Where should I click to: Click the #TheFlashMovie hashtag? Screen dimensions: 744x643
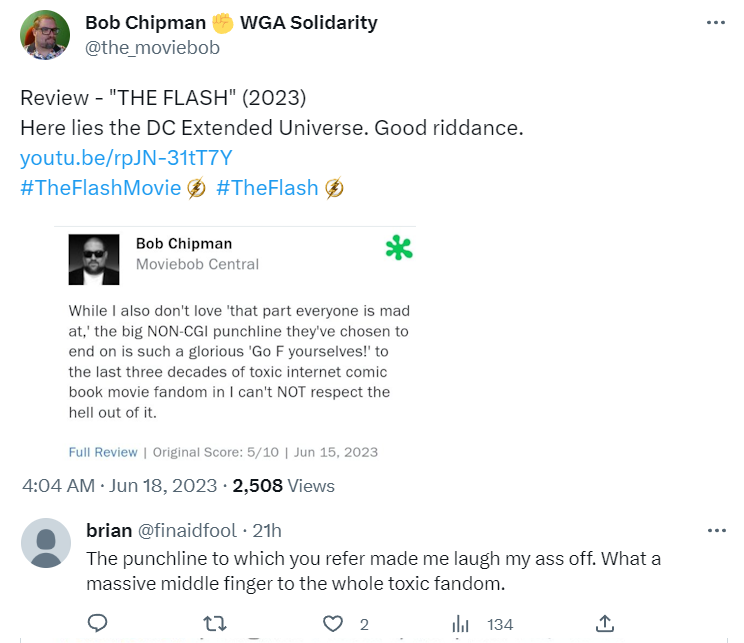pos(101,187)
